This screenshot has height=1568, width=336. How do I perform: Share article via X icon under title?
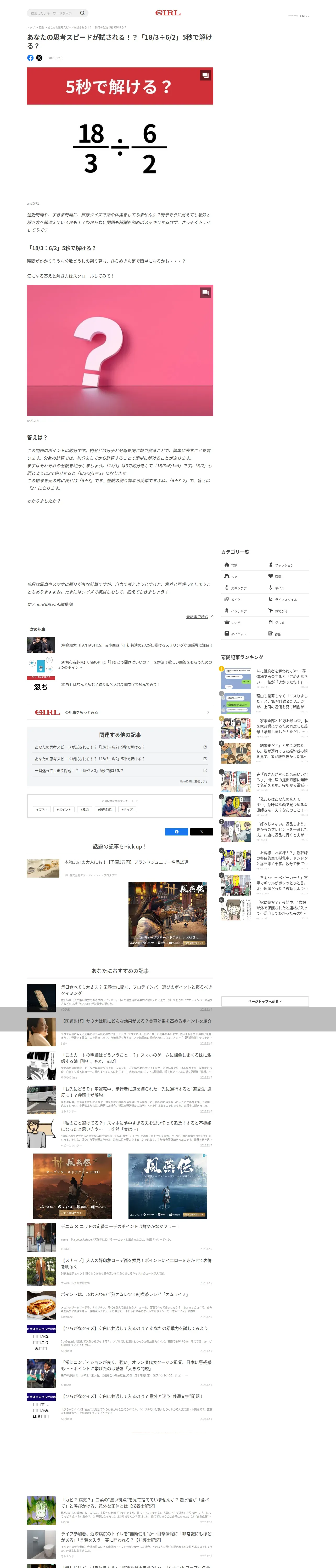tap(39, 58)
